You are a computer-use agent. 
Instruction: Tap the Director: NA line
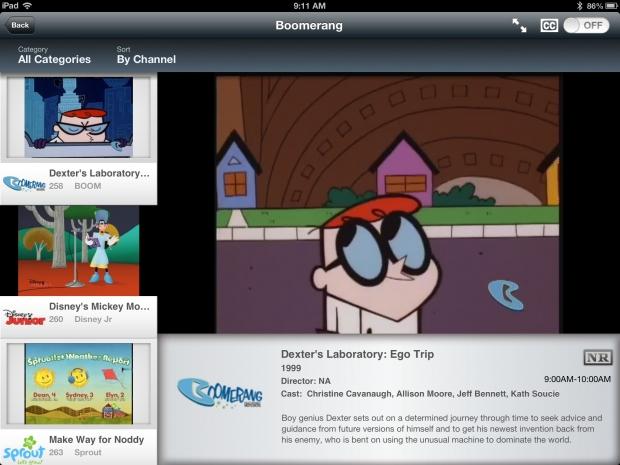[306, 381]
